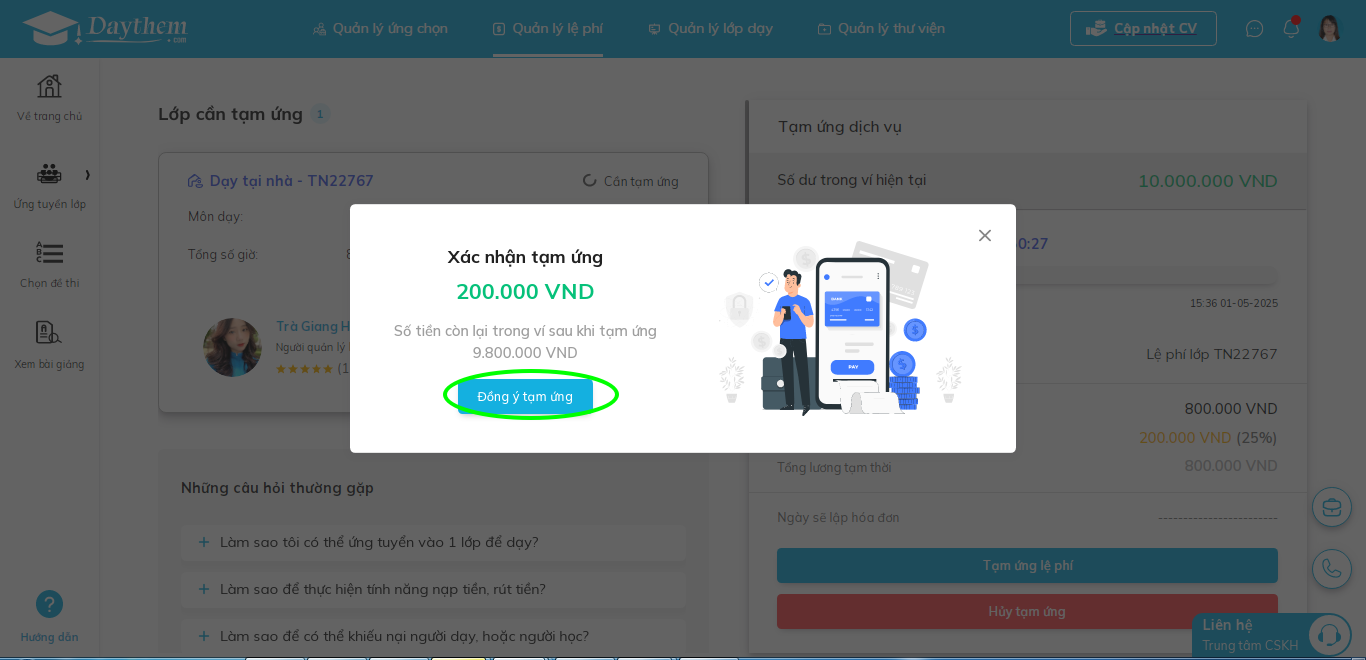Screen dimensions: 1366x660
Task: Switch to Quản lý lớp dạy tab
Action: (x=710, y=29)
